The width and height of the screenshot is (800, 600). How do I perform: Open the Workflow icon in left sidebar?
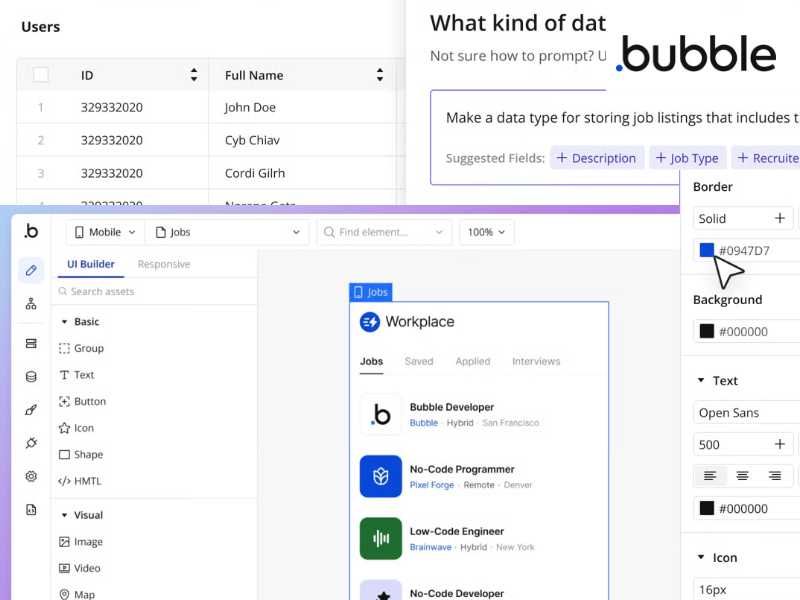tap(31, 304)
